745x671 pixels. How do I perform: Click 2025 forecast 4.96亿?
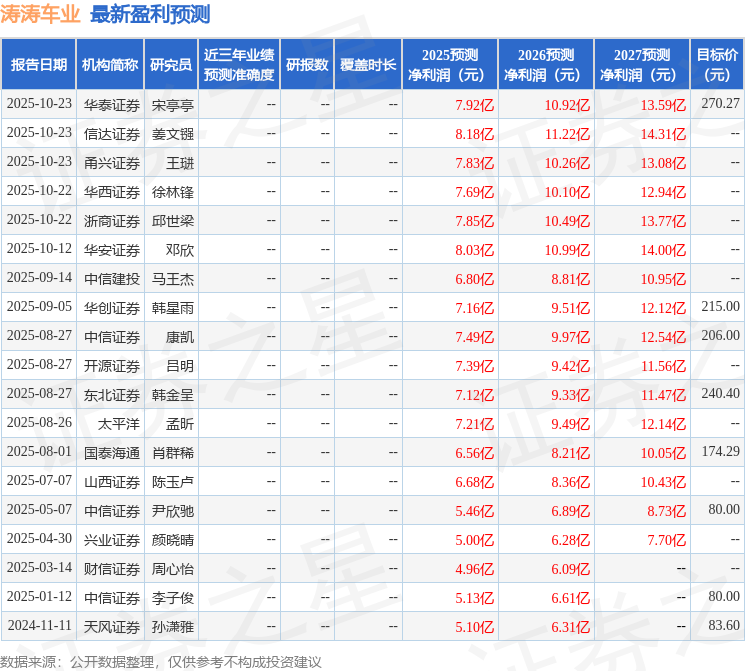coord(474,569)
